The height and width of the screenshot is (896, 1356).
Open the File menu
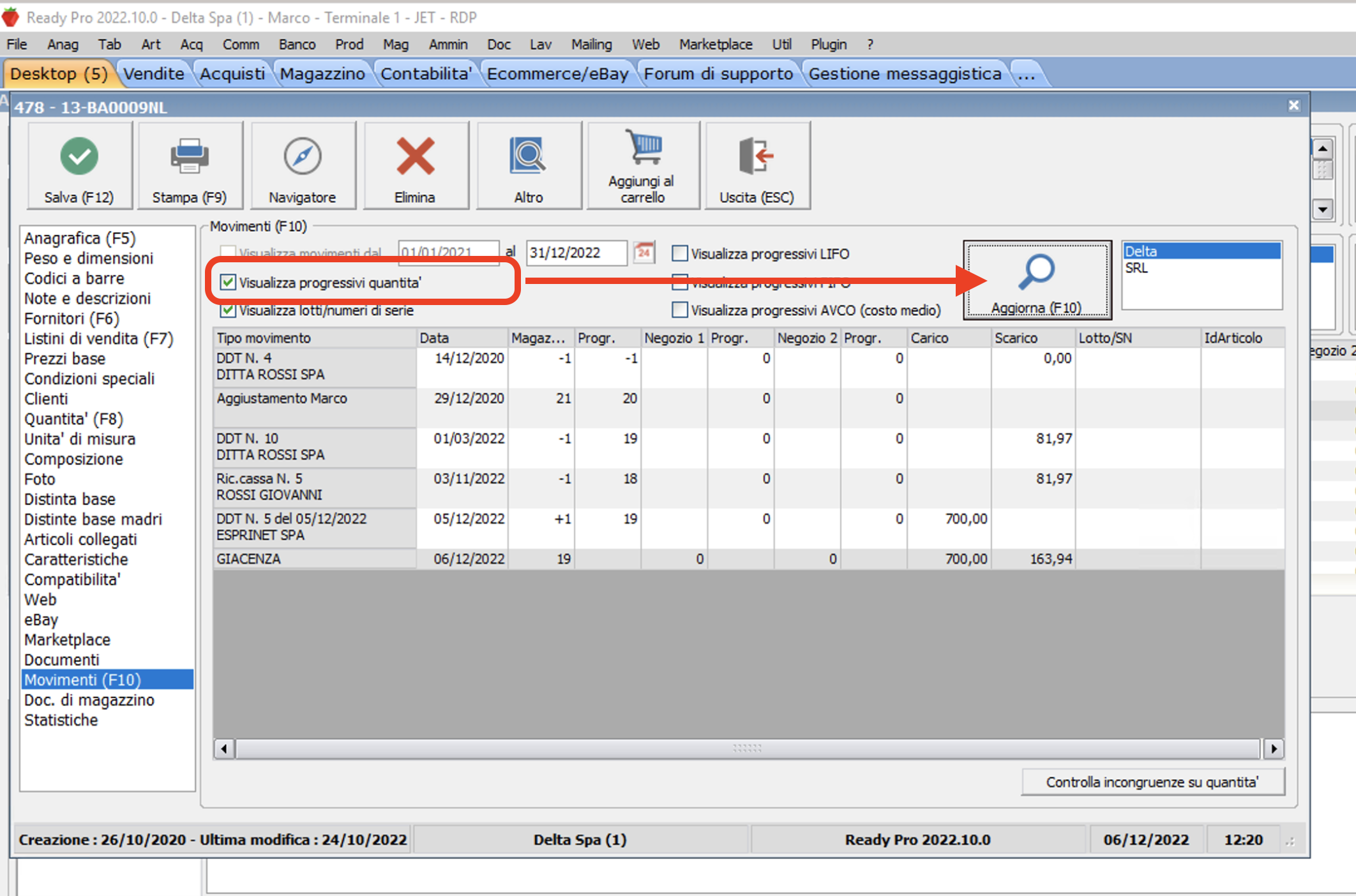click(x=17, y=44)
